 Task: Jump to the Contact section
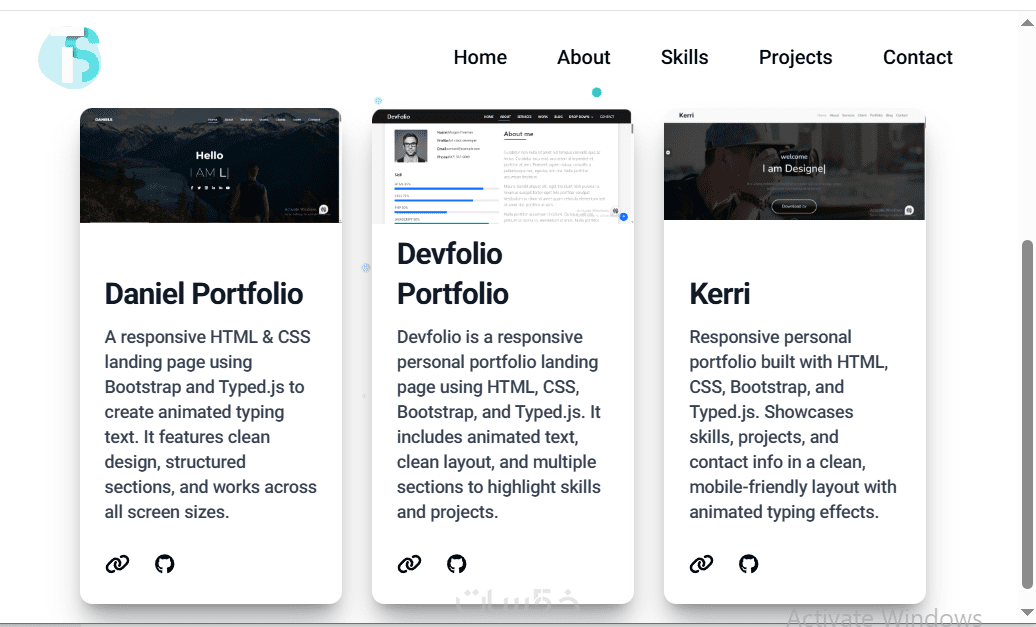tap(917, 57)
